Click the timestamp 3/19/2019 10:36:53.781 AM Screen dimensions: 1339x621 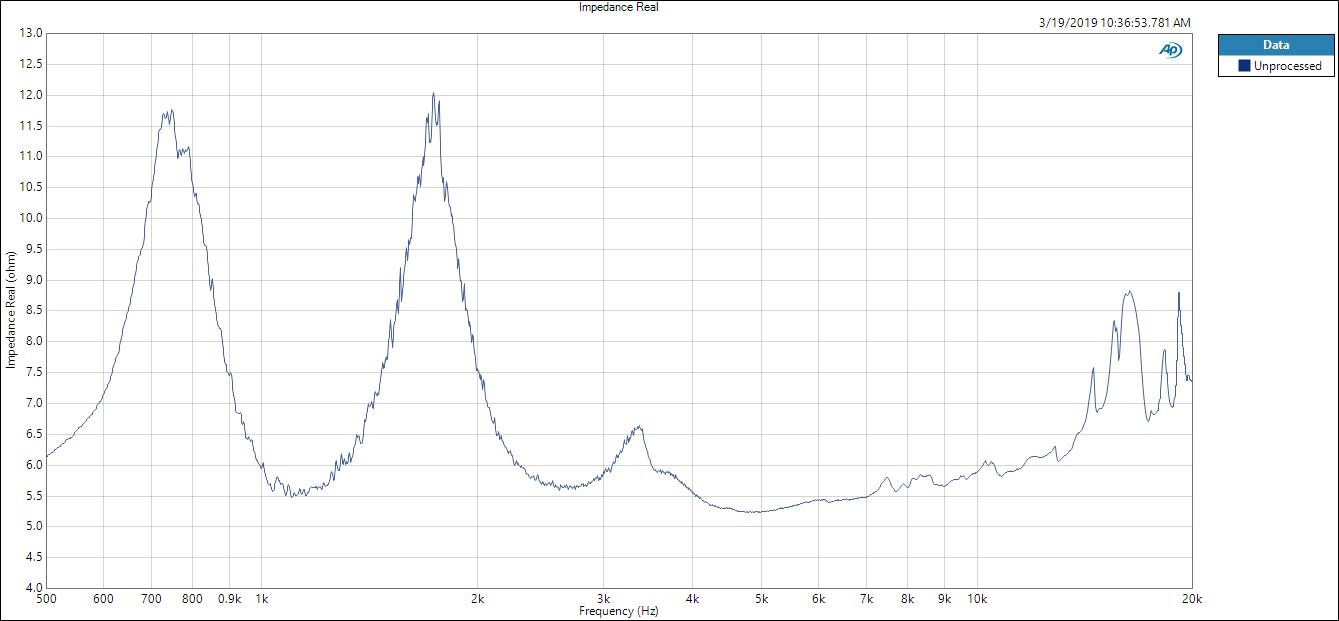[x=1116, y=22]
